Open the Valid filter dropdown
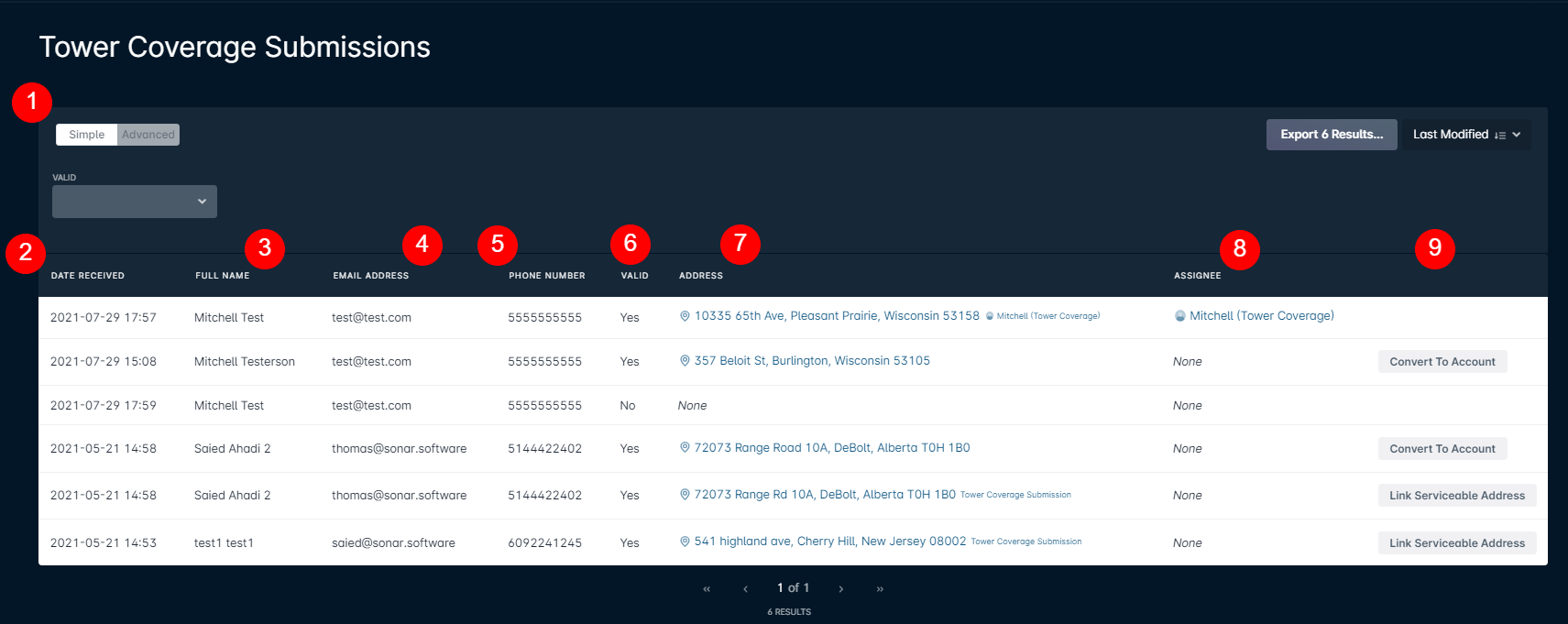This screenshot has height=624, width=1568. 135,202
